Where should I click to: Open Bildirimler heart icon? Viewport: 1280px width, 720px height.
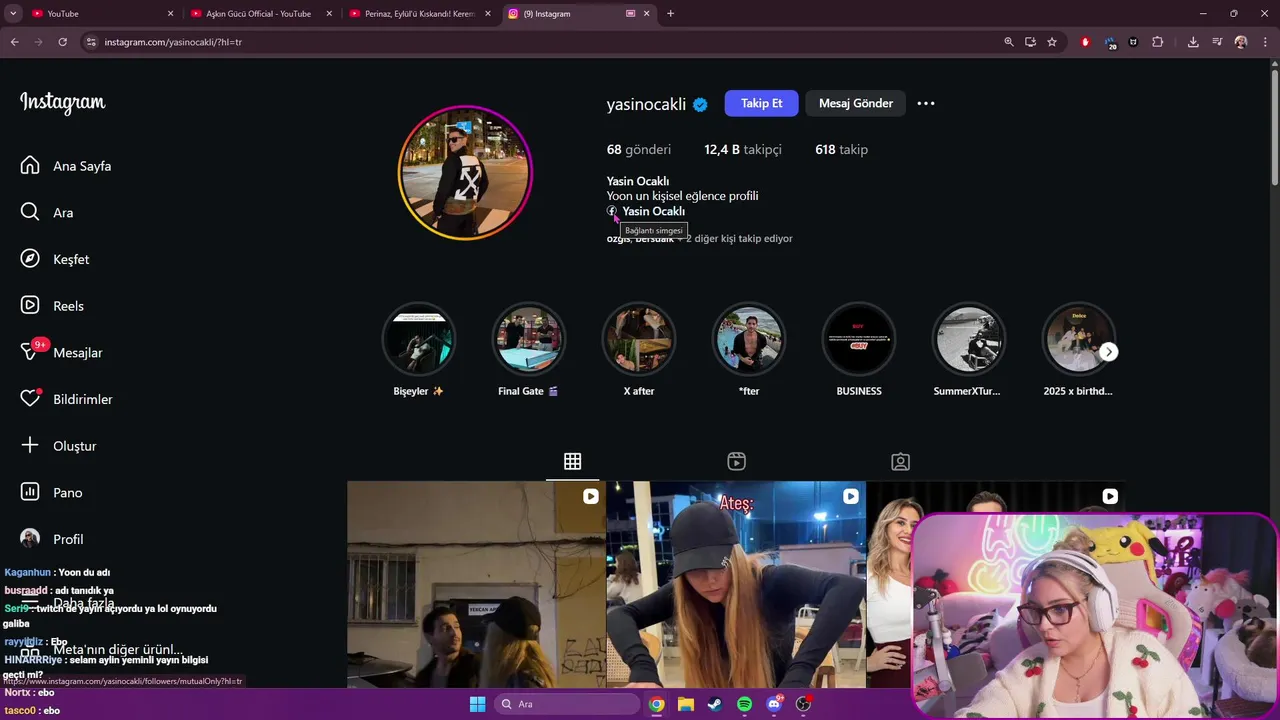30,399
